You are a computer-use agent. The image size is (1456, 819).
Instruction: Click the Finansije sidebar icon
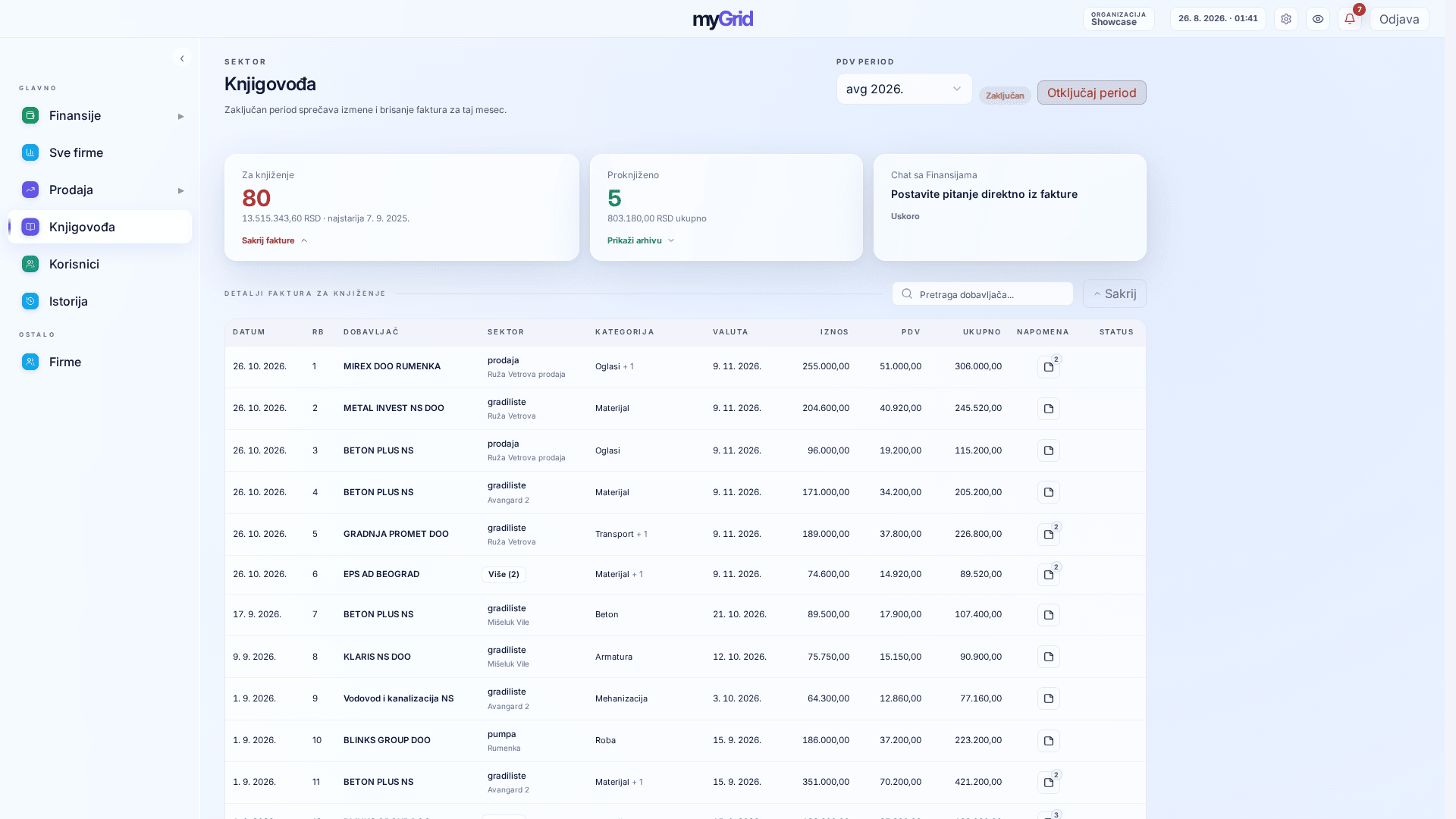(x=30, y=115)
